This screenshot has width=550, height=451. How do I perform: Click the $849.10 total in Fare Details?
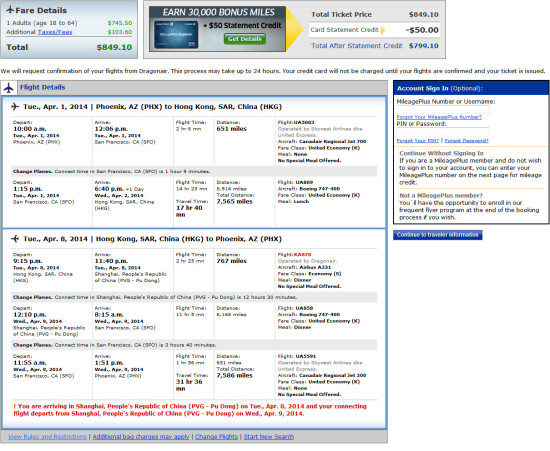[114, 47]
